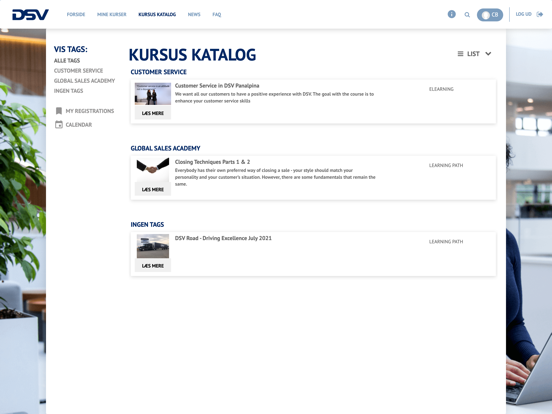
Task: Open My Registrations link
Action: [90, 111]
